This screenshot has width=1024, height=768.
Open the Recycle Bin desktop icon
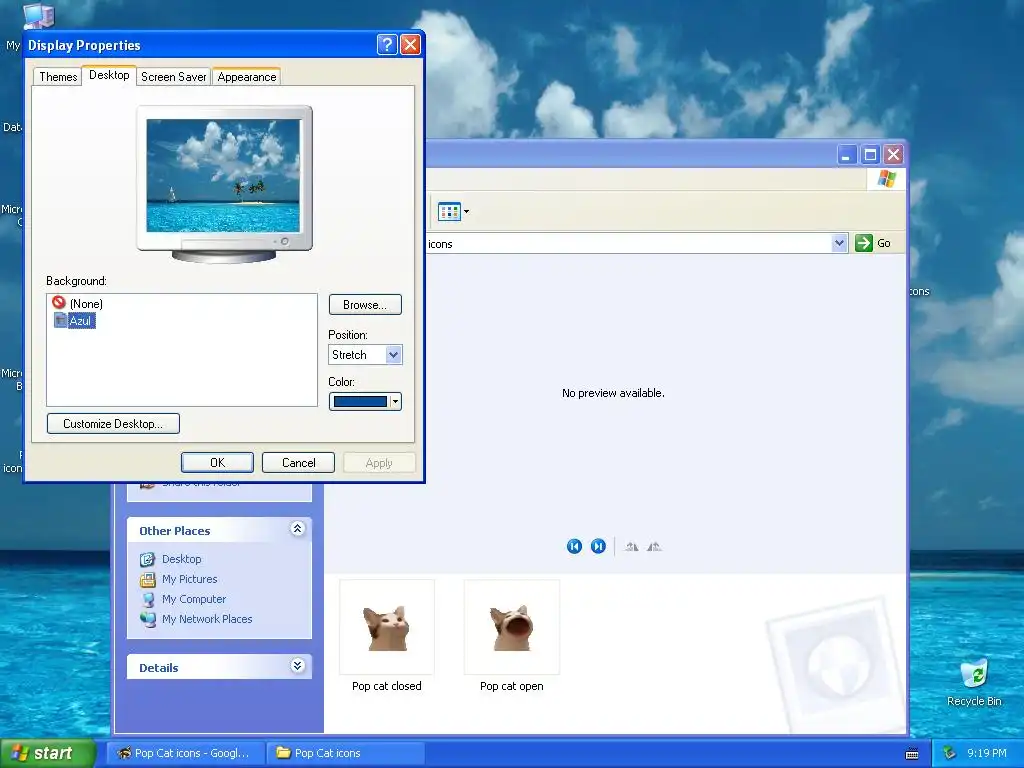tap(974, 682)
